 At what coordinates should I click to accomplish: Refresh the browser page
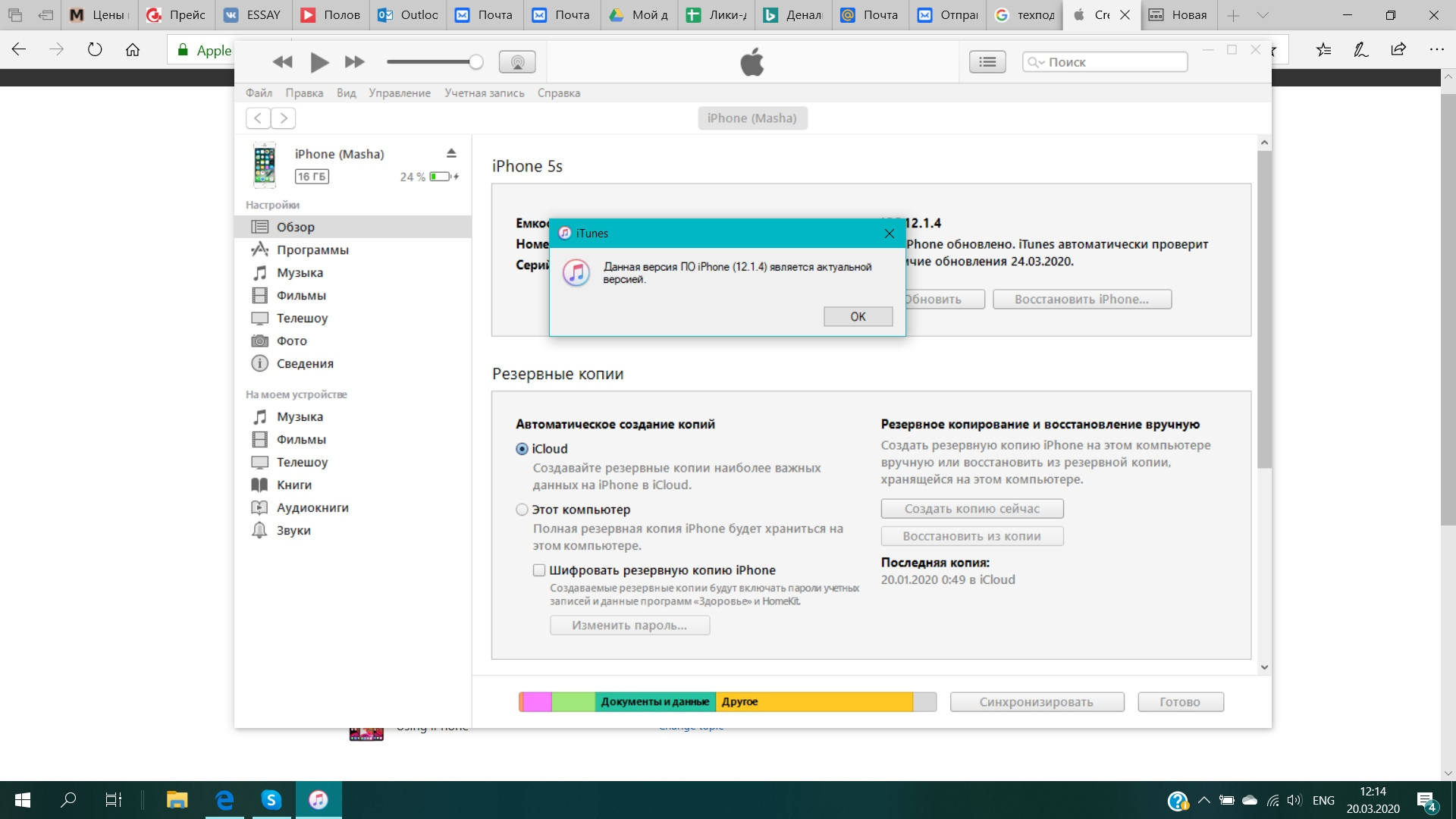(x=95, y=50)
